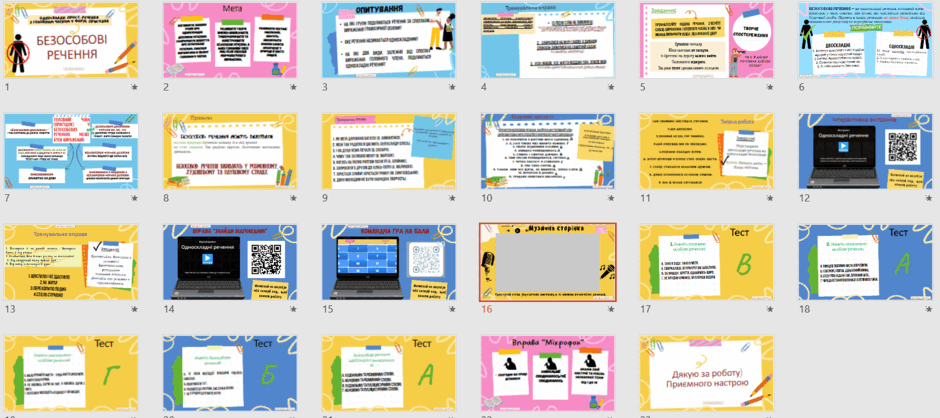Click the animation star under slide 8
Image resolution: width=940 pixels, height=418 pixels.
[x=293, y=198]
